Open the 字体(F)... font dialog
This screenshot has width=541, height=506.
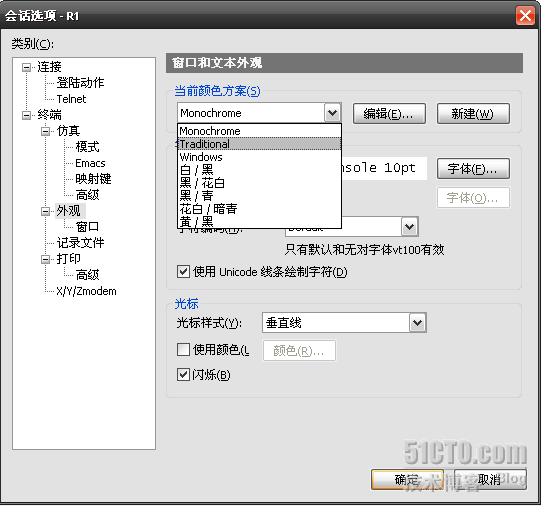(473, 169)
